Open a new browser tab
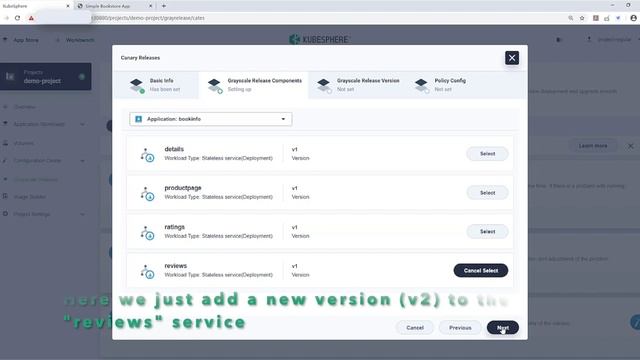640x360 pixels. 164,6
